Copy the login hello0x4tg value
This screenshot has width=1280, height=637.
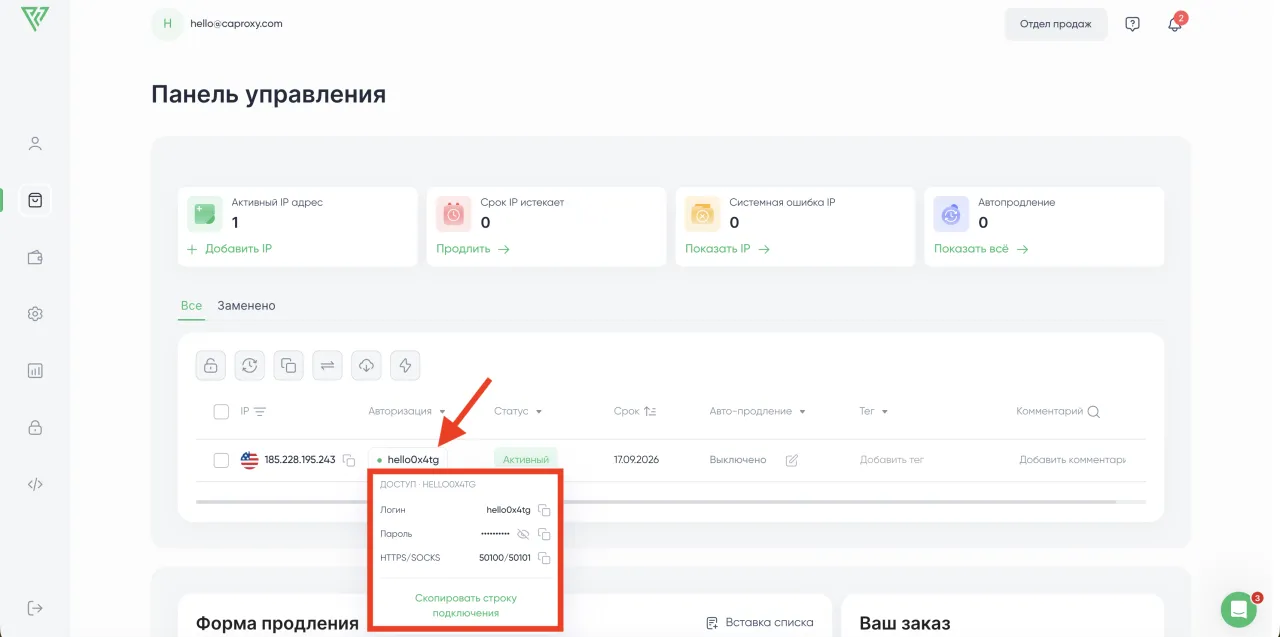544,510
